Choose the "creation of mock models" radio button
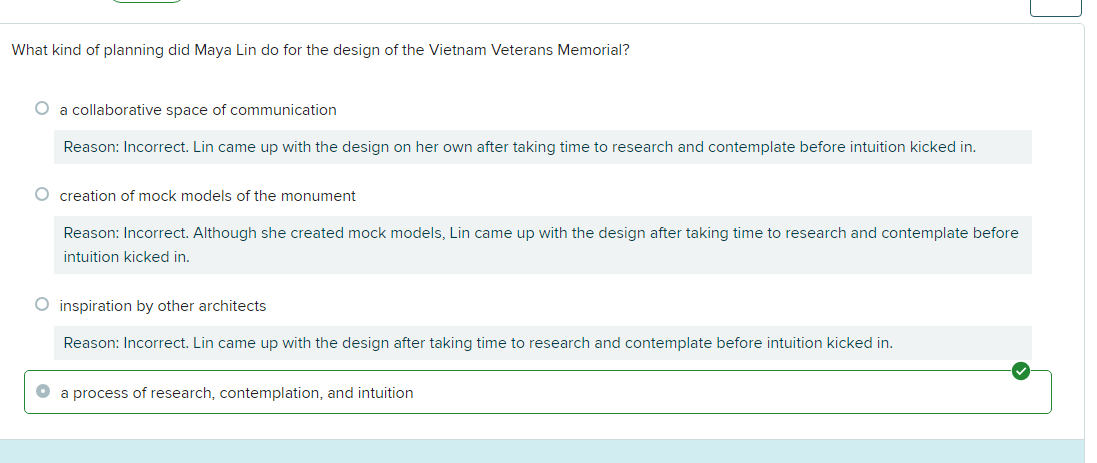Viewport: 1097px width, 463px height. pos(41,195)
